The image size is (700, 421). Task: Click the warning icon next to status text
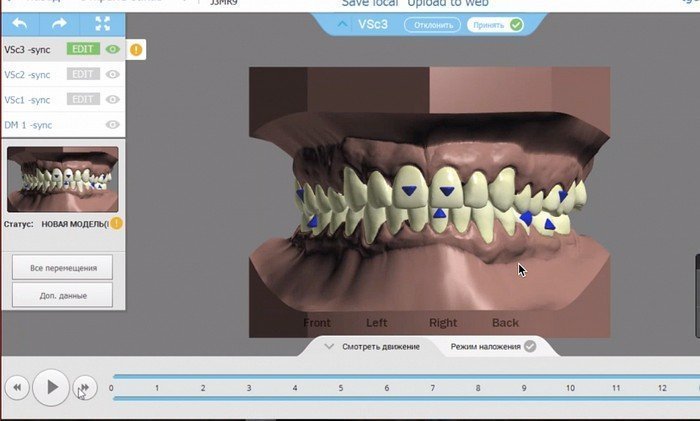pos(116,223)
